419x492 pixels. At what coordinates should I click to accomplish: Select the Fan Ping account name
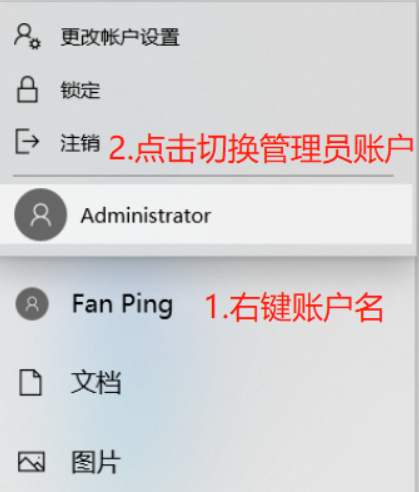pyautogui.click(x=123, y=305)
